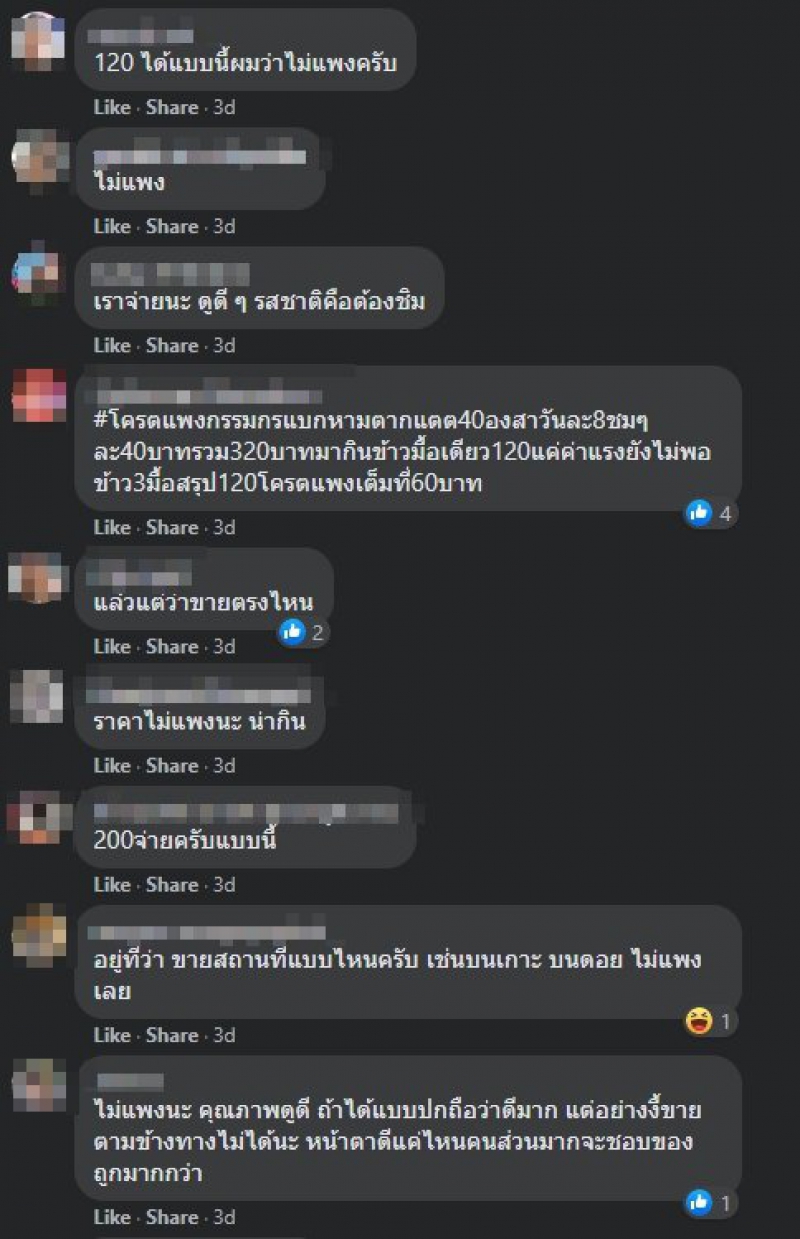The image size is (800, 1239).
Task: Like the comment 'เราจ่ายนะ ดูดี ๆ'
Action: [x=112, y=345]
